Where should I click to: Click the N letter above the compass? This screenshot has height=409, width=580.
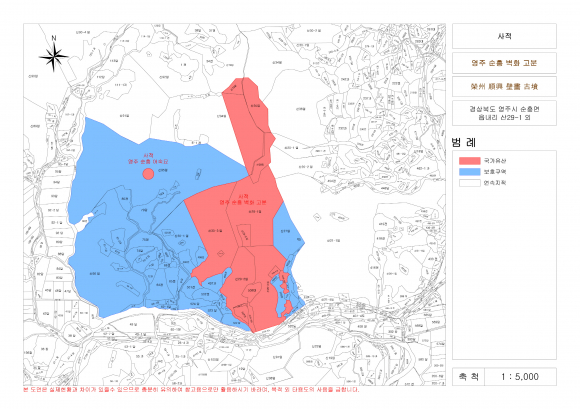(x=54, y=38)
